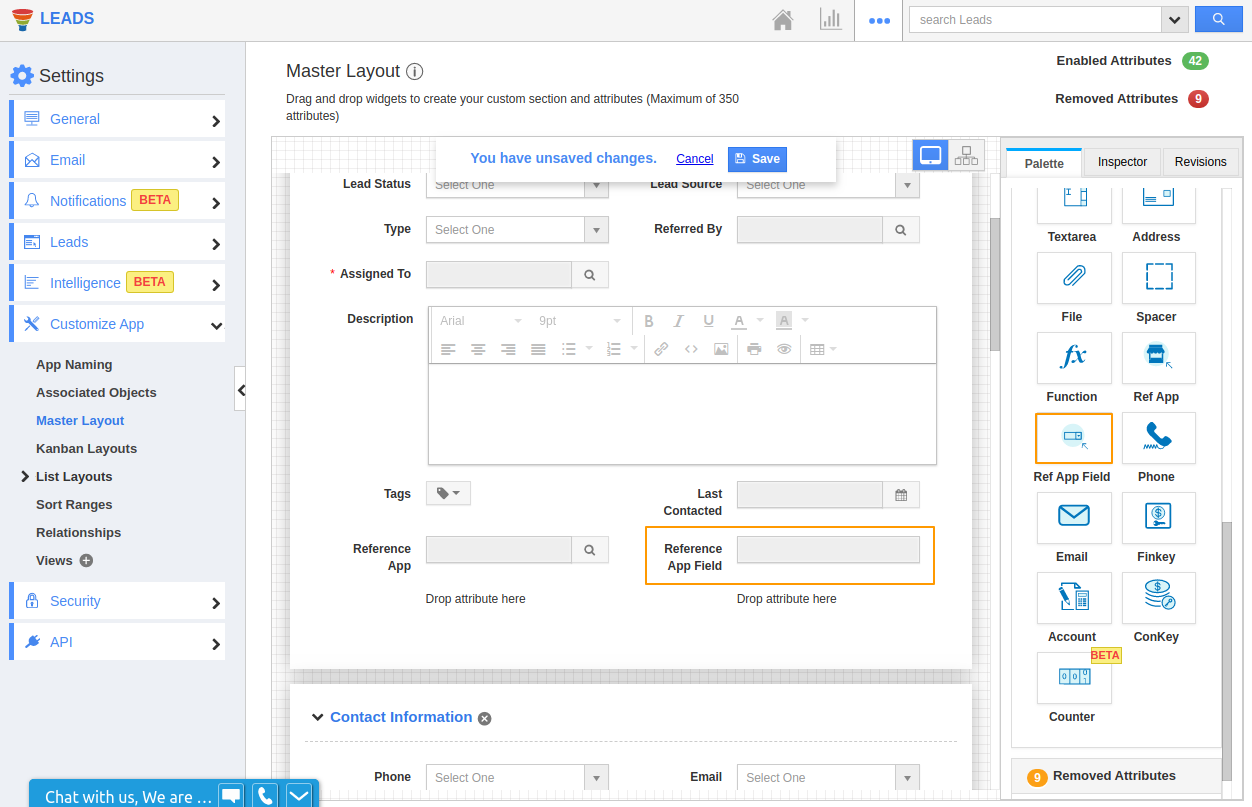Viewport: 1252px width, 807px height.
Task: Collapse the Contact Information section
Action: point(317,717)
